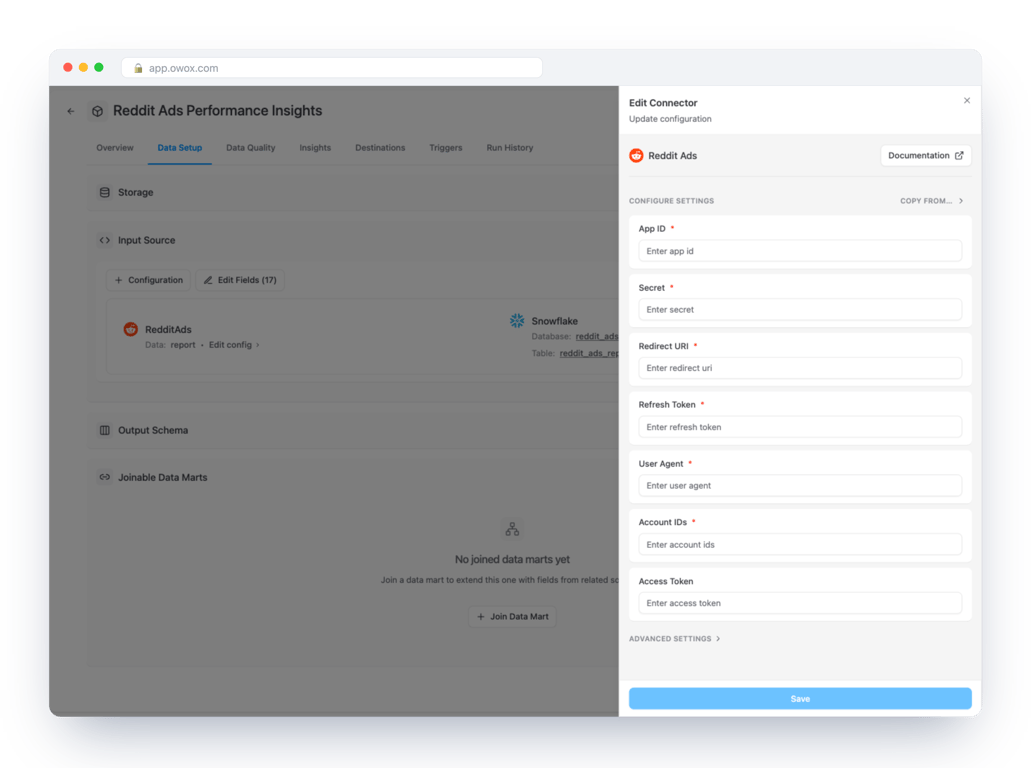Focus the Secret input field

tap(800, 310)
